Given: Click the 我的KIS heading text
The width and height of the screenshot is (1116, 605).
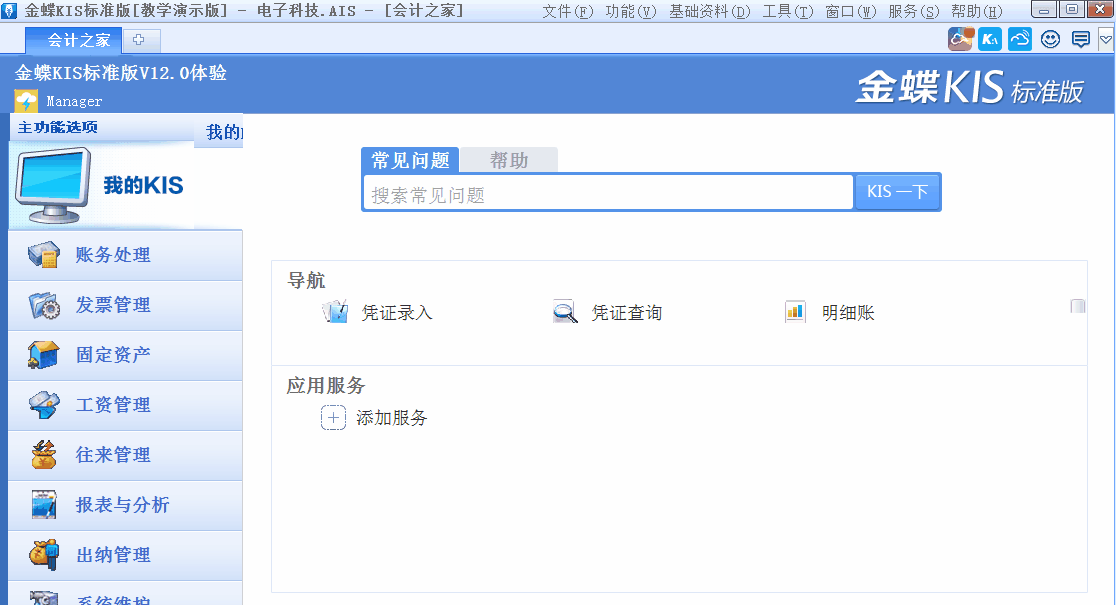Looking at the screenshot, I should click(143, 185).
